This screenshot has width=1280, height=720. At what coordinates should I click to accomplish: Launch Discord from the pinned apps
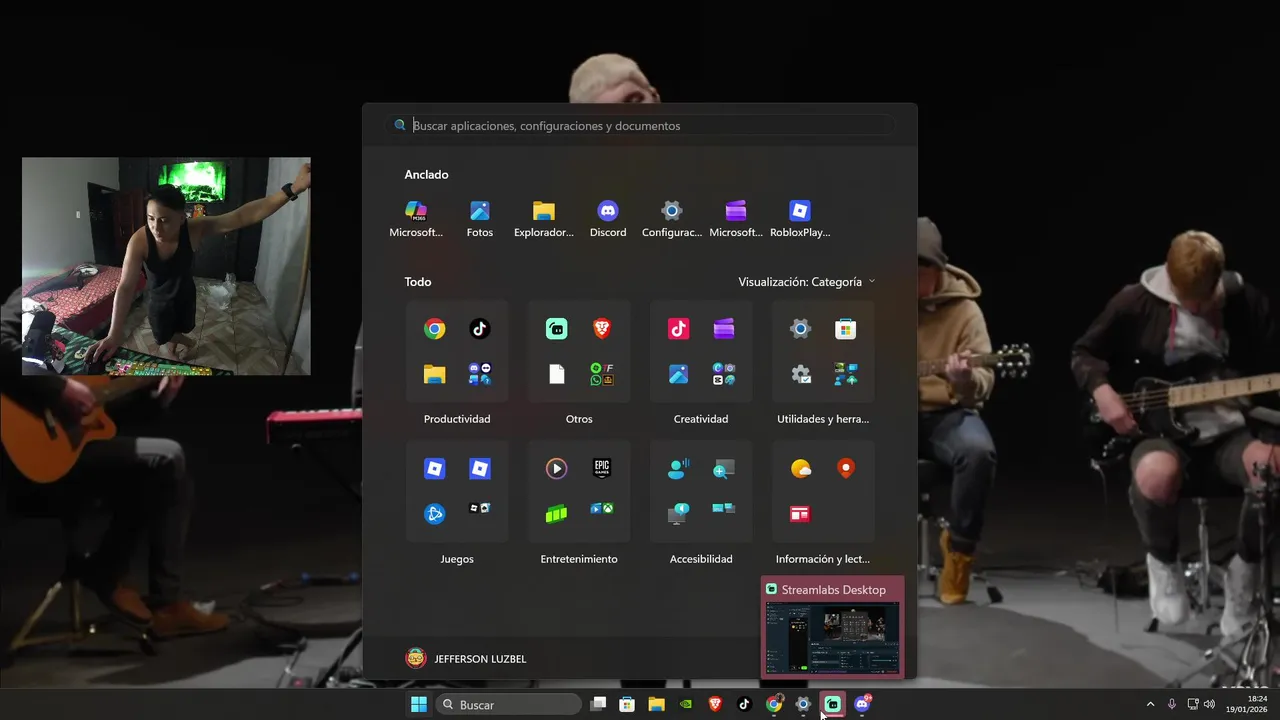pos(608,218)
